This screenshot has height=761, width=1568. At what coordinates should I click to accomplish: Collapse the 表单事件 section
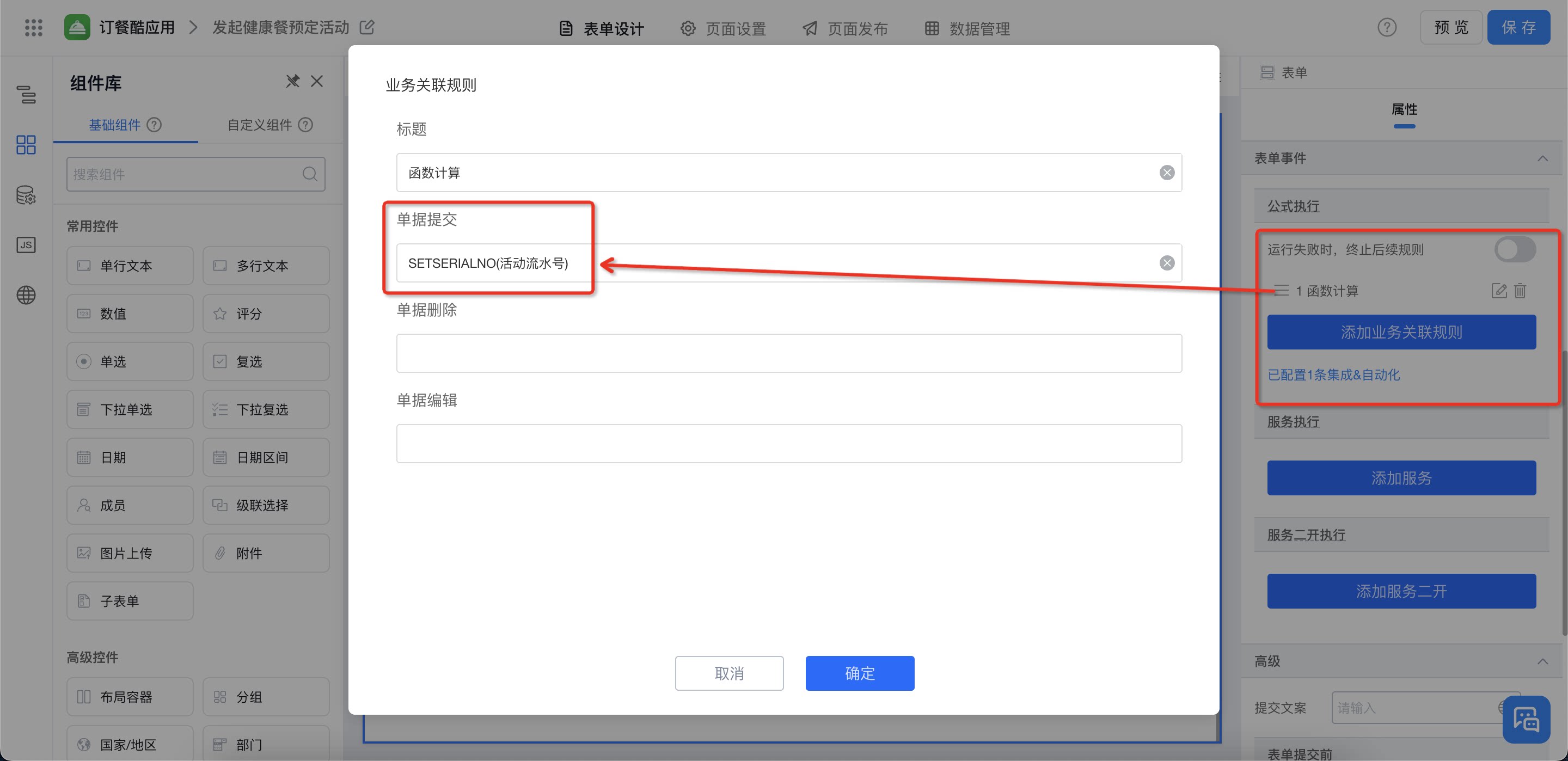coord(1542,158)
